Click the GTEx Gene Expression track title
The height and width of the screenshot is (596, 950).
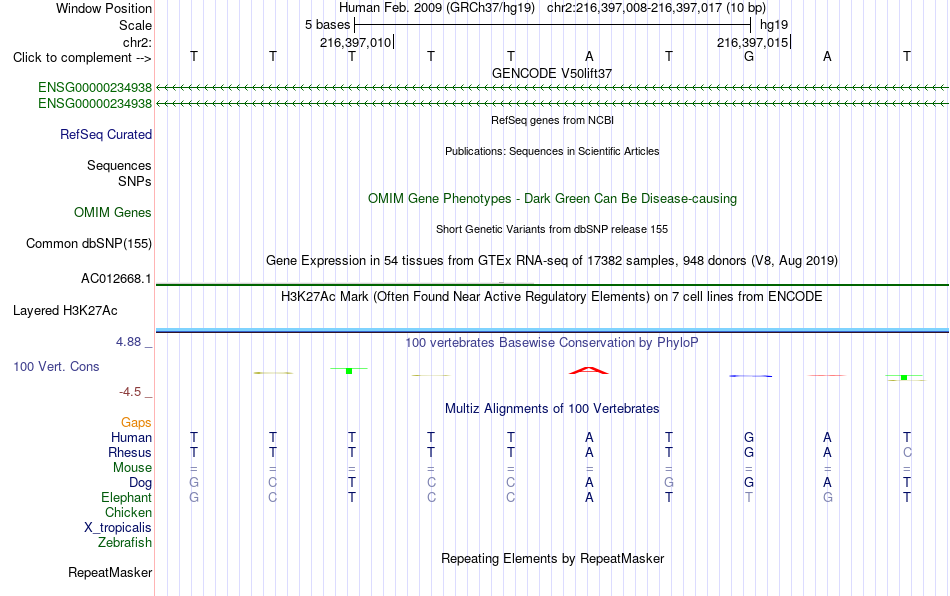[552, 260]
